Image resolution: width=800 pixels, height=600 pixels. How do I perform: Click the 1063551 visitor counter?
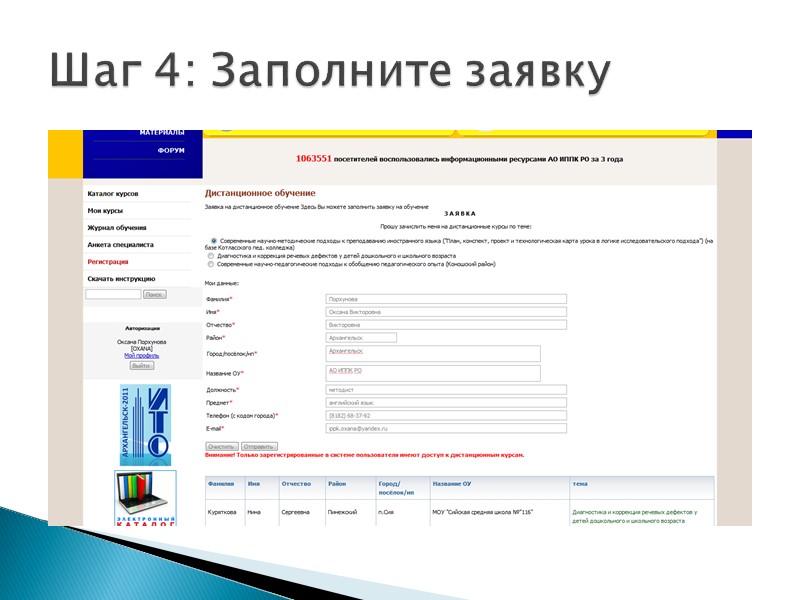click(313, 159)
